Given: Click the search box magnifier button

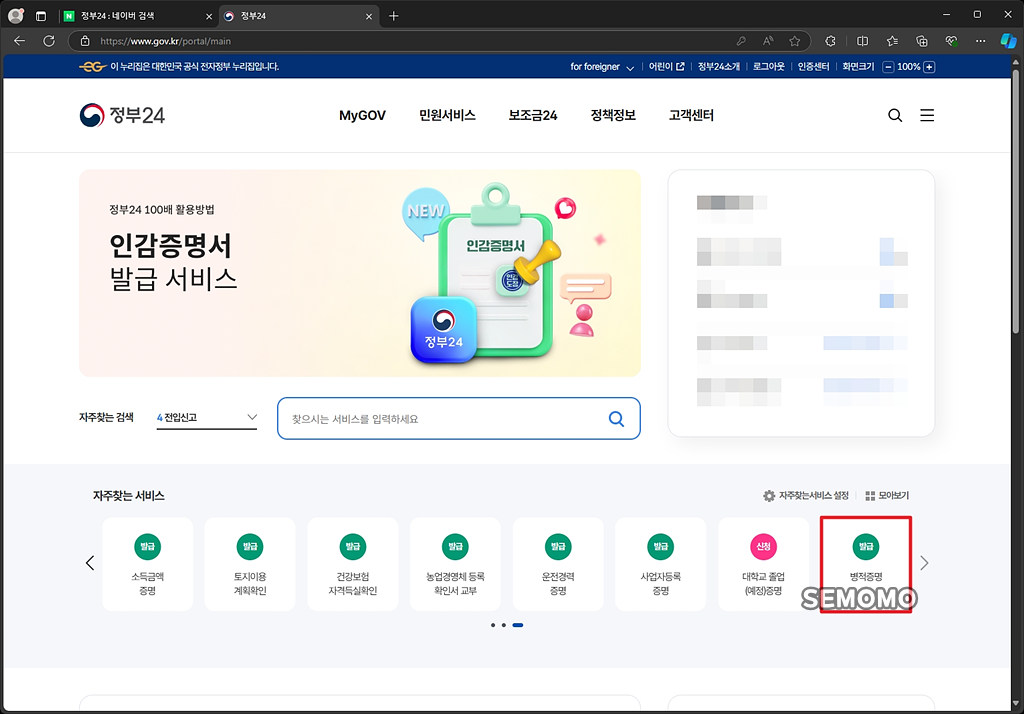Looking at the screenshot, I should point(616,419).
